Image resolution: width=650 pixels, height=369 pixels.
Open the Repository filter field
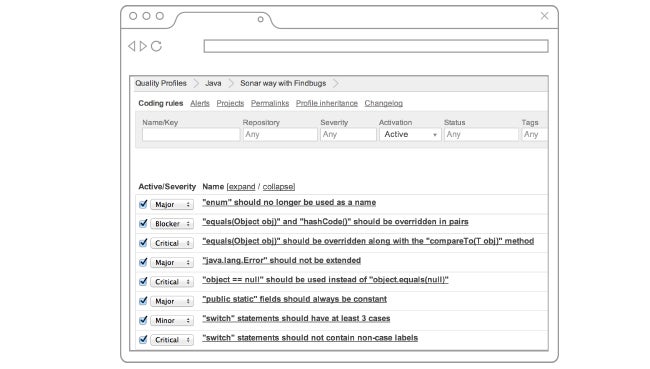pyautogui.click(x=280, y=134)
